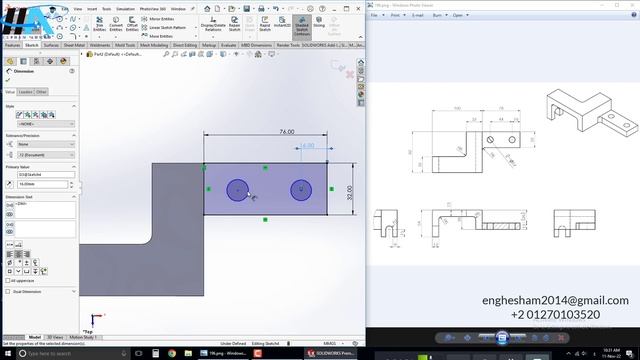The width and height of the screenshot is (640, 360).
Task: Open the Style NONE dropdown
Action: 46,124
